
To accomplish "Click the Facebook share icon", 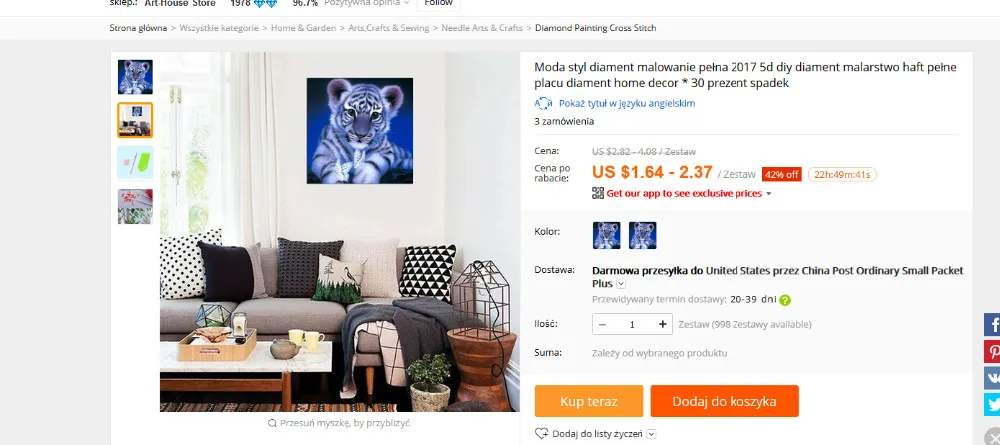I will tap(992, 325).
